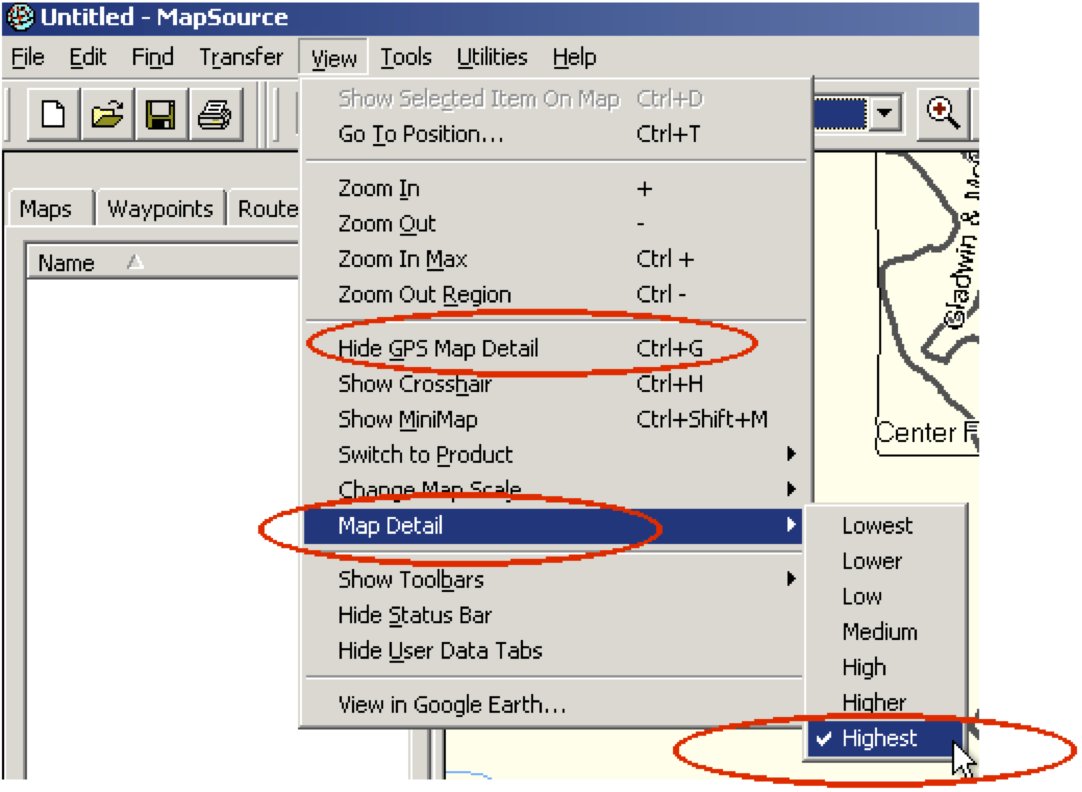Set map detail to Higher
1082x792 pixels.
pyautogui.click(x=886, y=702)
